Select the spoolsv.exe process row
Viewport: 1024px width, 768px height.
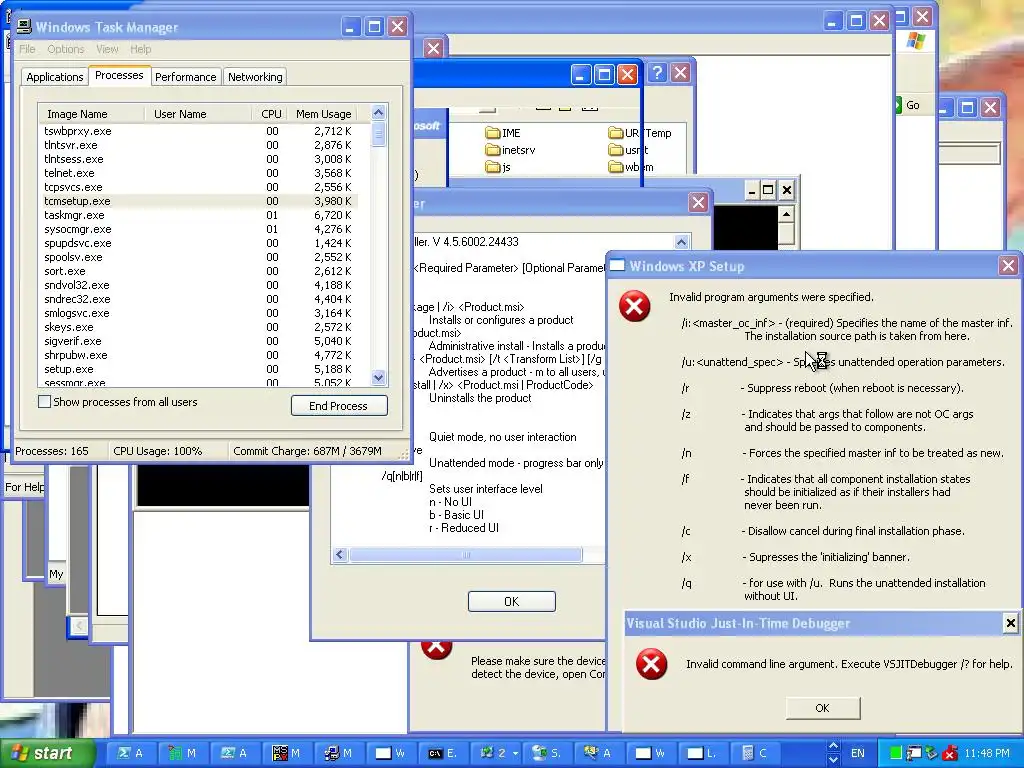(x=199, y=257)
